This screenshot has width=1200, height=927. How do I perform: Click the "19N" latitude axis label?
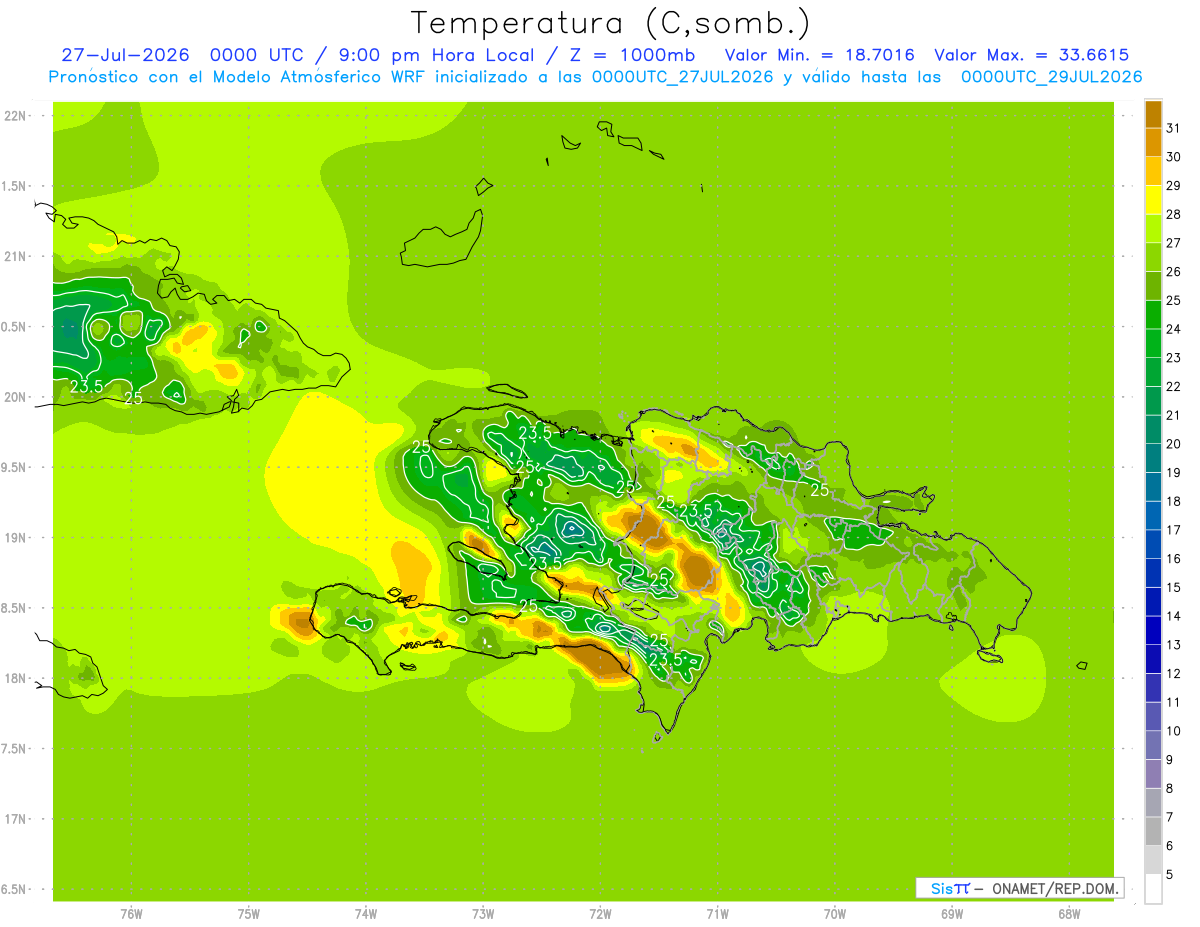14,537
